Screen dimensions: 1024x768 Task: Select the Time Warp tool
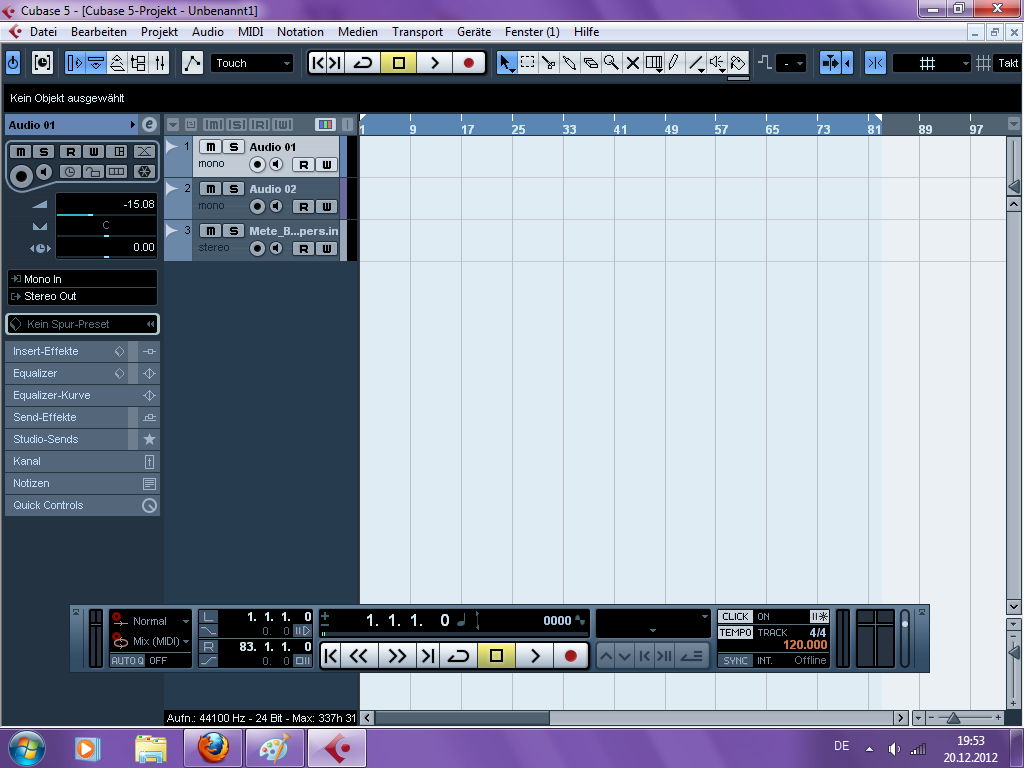coord(653,63)
